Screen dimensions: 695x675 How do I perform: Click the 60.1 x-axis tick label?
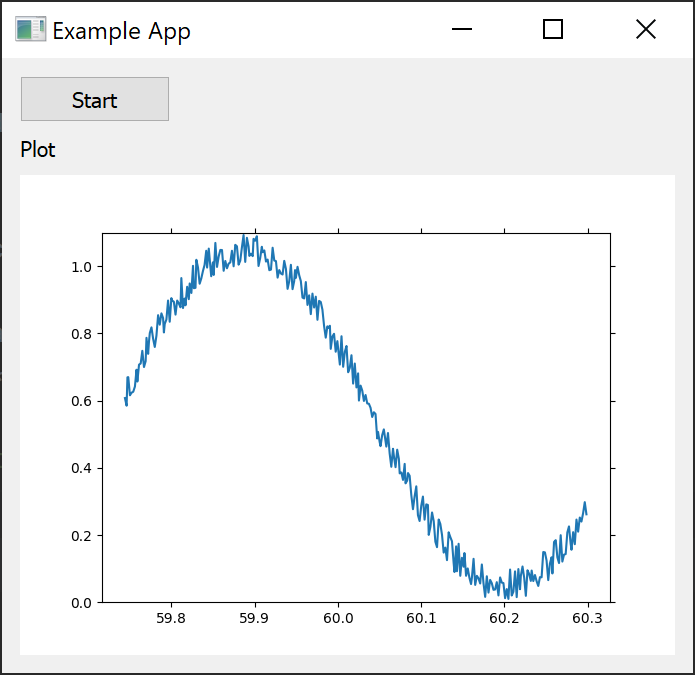[422, 618]
